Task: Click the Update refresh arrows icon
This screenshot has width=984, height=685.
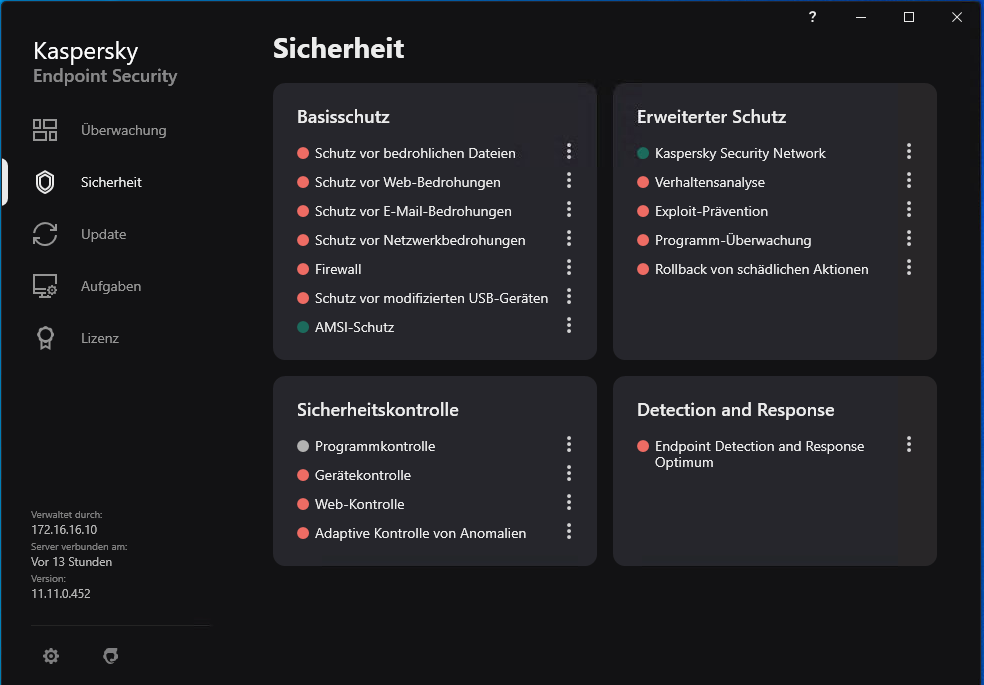Action: tap(45, 235)
